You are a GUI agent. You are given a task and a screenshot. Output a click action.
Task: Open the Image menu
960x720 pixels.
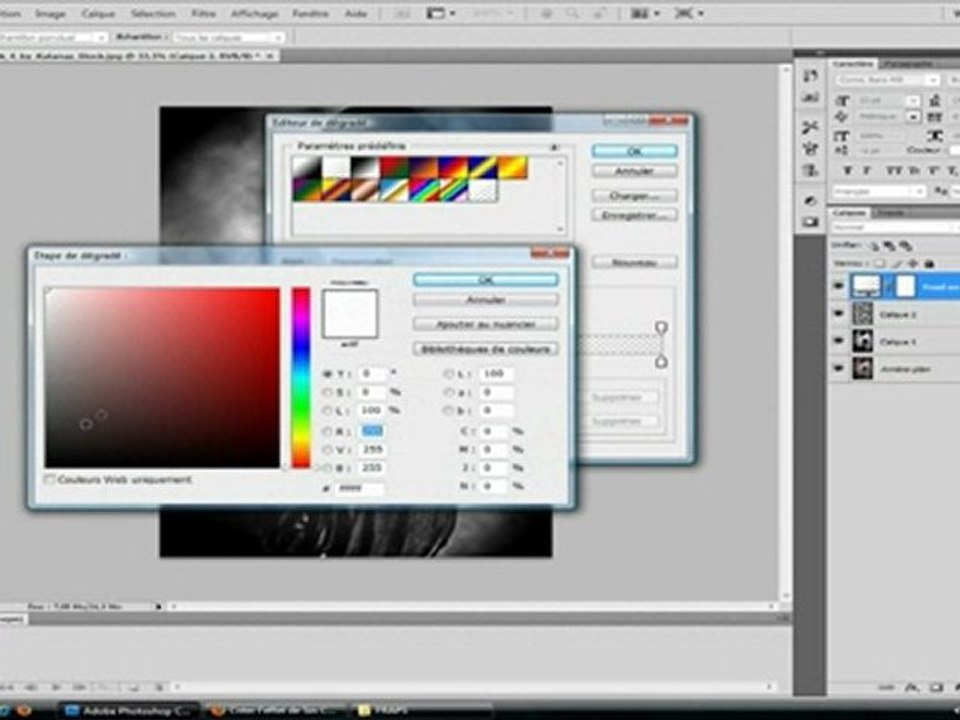point(51,13)
